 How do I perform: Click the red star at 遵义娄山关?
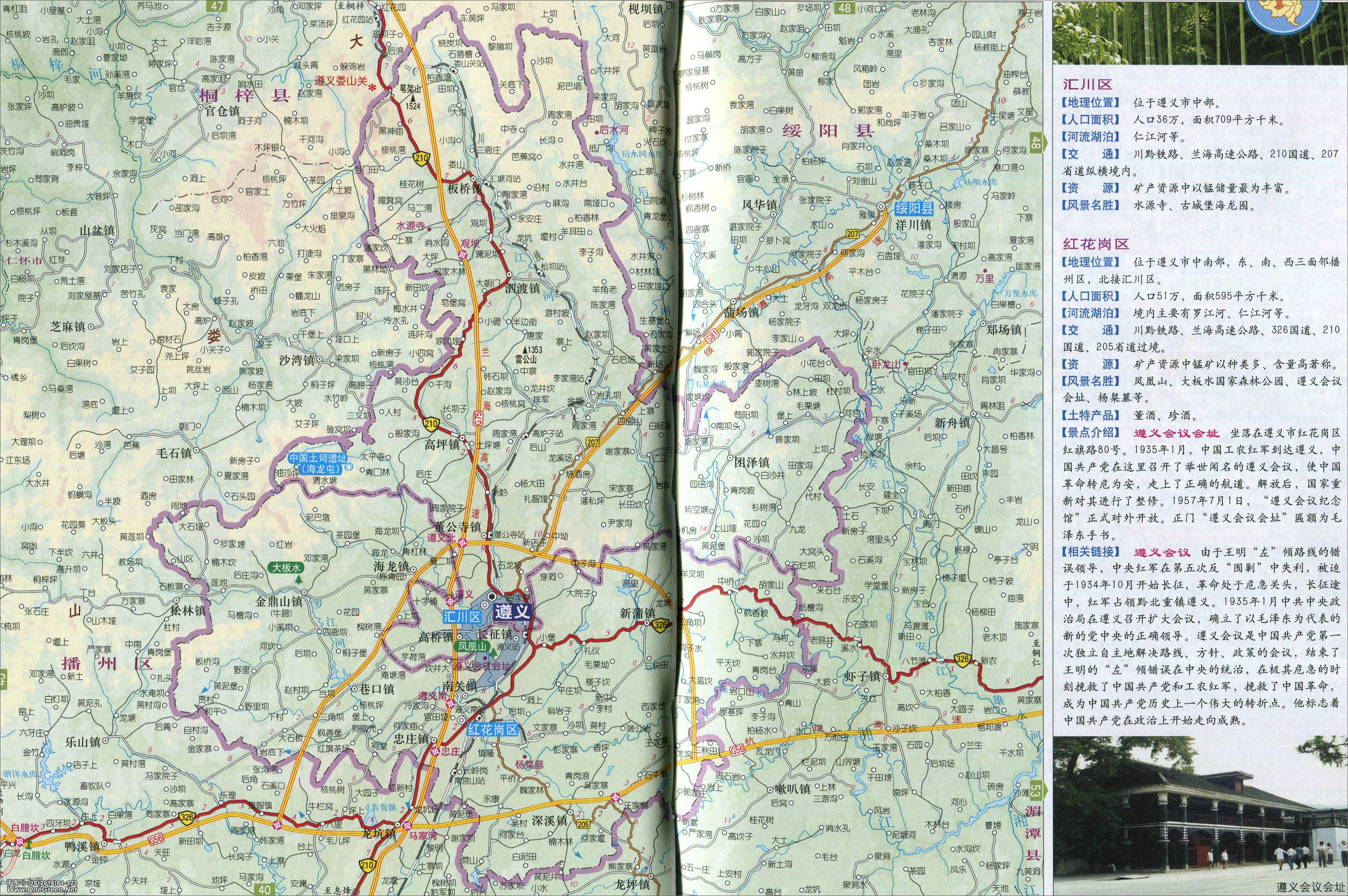373,88
